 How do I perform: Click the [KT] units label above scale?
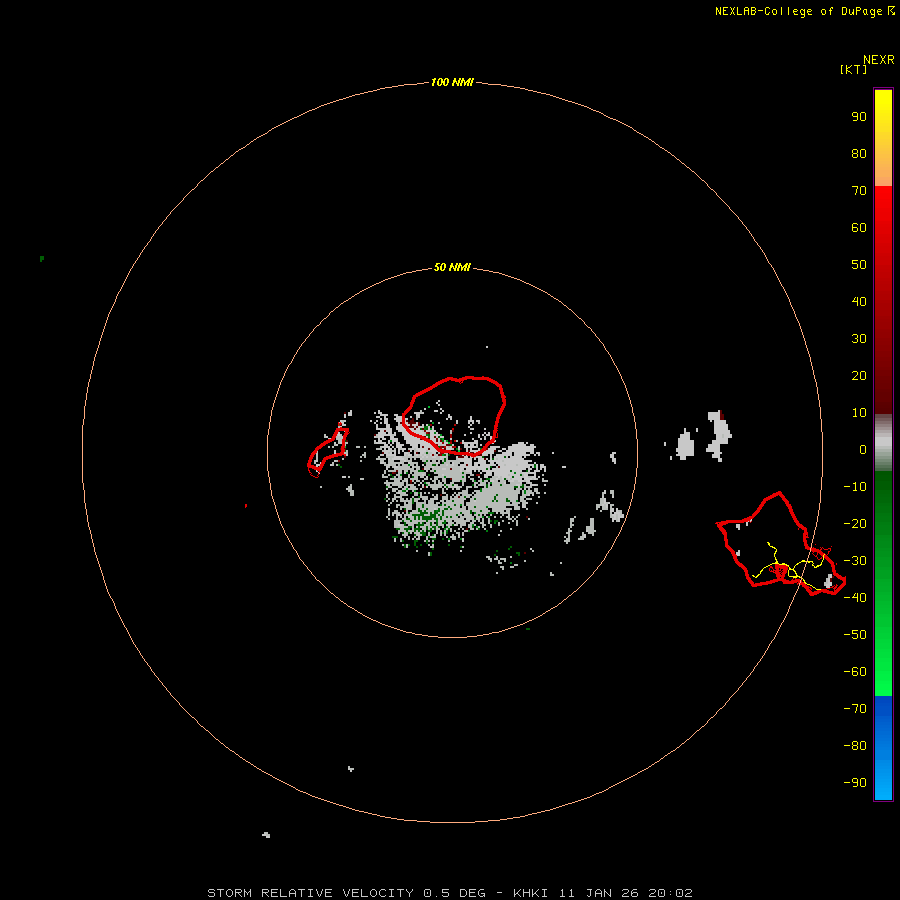click(854, 69)
